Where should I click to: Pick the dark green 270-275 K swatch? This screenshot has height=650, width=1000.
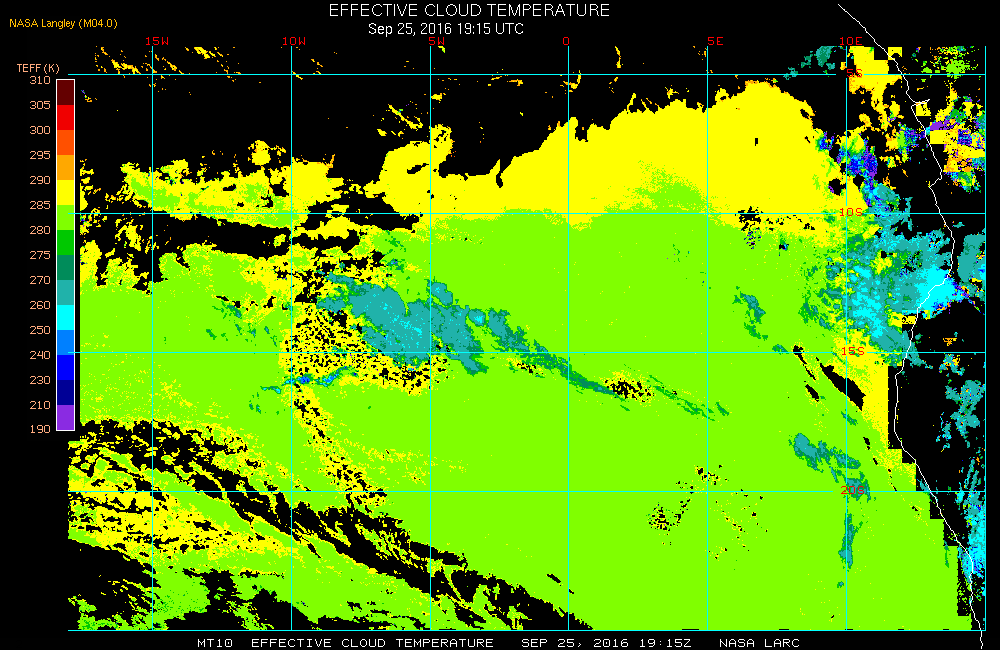tap(66, 267)
